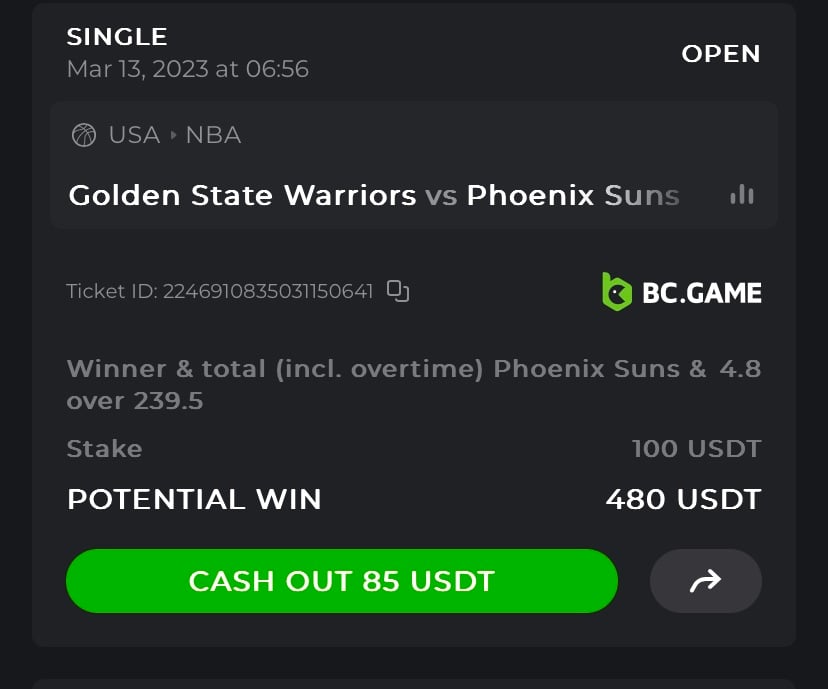The height and width of the screenshot is (689, 828).
Task: Click the Mar 13, 2023 bet timestamp
Action: [187, 69]
